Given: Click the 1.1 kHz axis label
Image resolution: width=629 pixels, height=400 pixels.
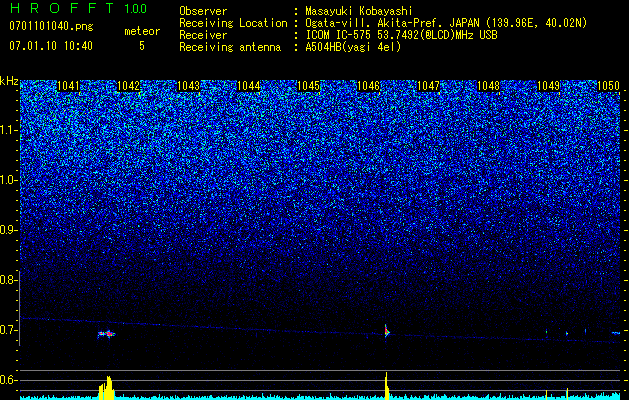Looking at the screenshot, I should 8,130.
